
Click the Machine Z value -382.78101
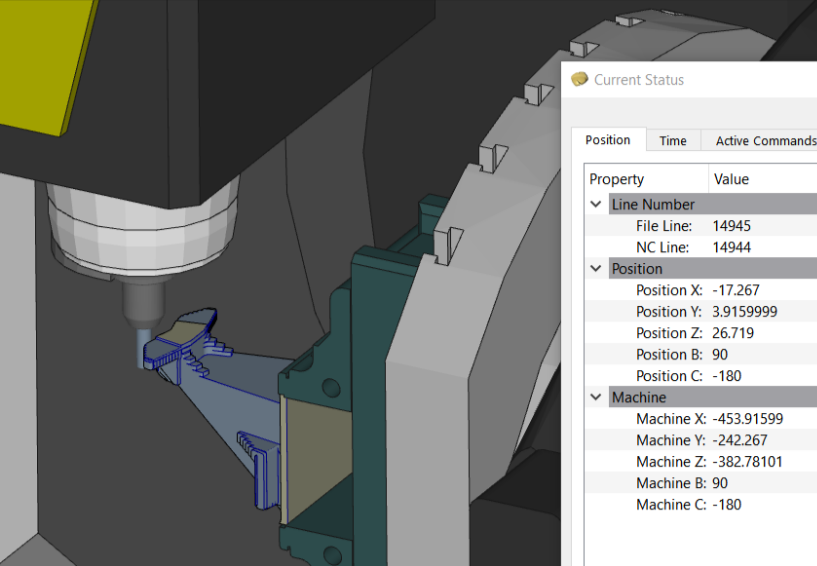[748, 461]
